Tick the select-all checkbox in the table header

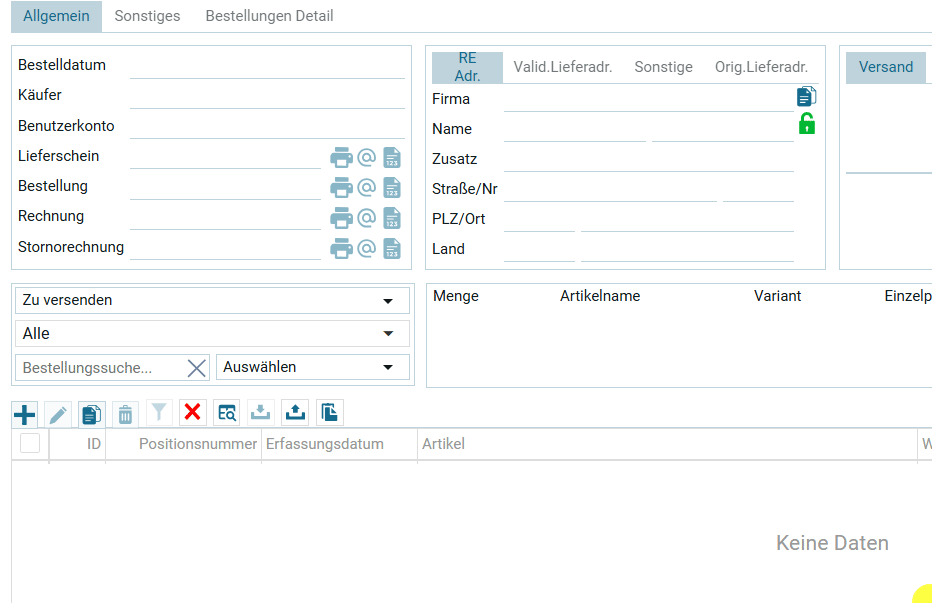pyautogui.click(x=30, y=443)
